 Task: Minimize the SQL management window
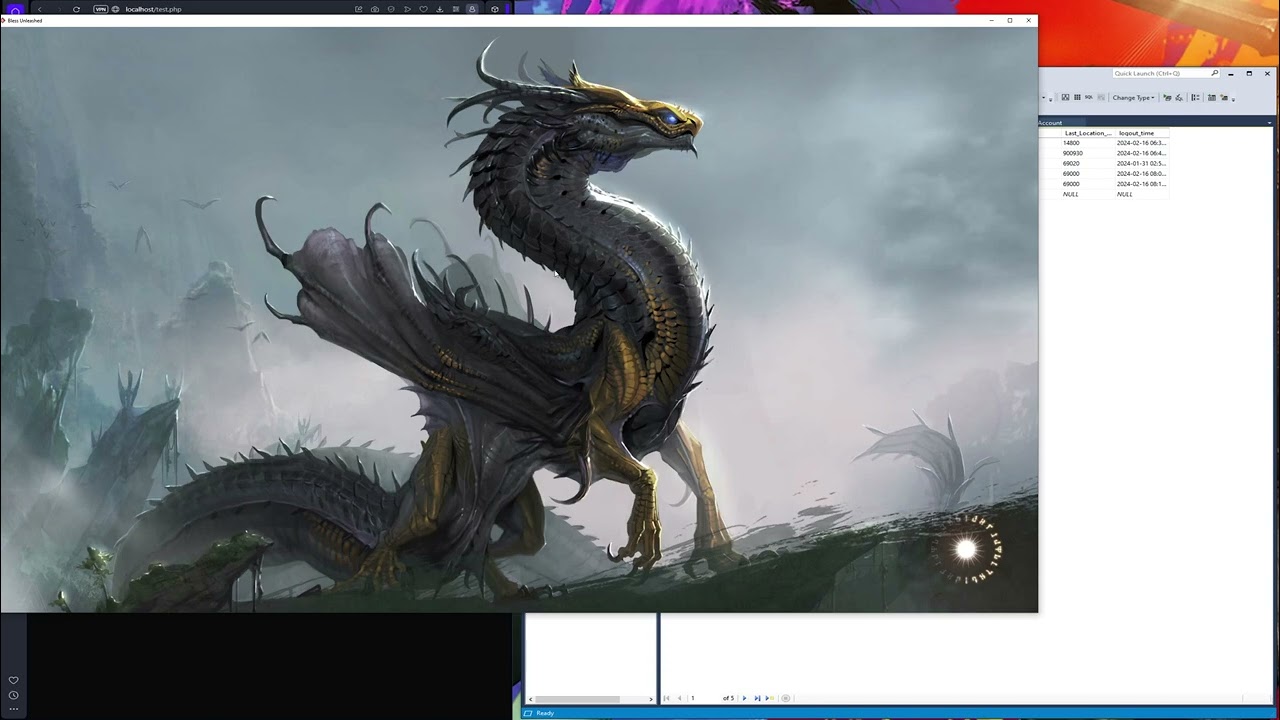(x=1230, y=73)
